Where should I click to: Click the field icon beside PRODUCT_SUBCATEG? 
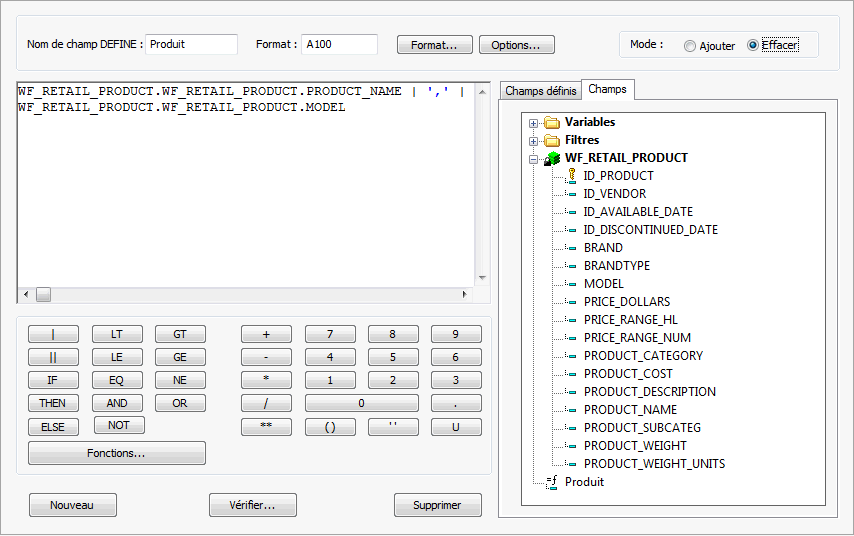click(571, 428)
